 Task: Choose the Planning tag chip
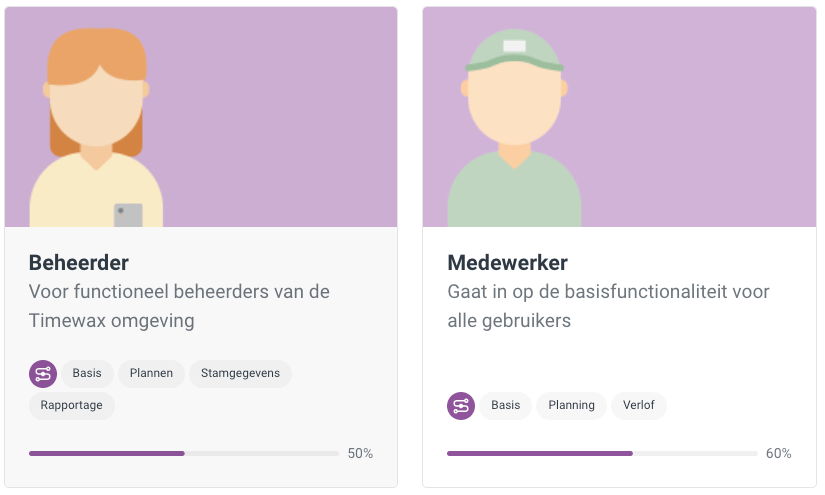pyautogui.click(x=571, y=406)
